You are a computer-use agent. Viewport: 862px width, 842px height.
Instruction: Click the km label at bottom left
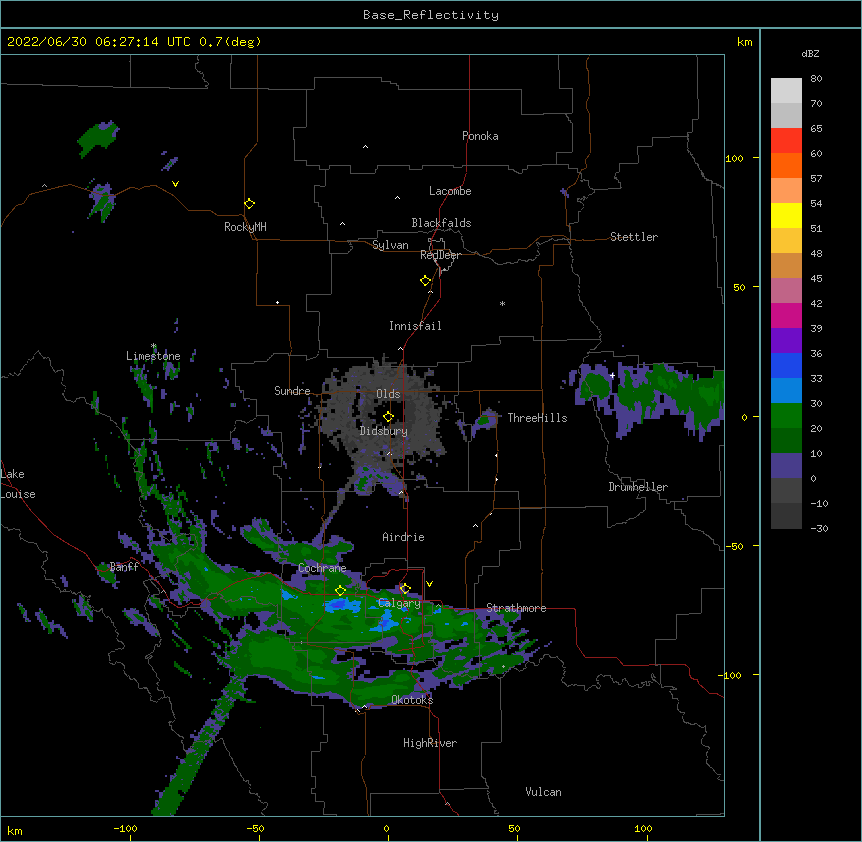(15, 830)
